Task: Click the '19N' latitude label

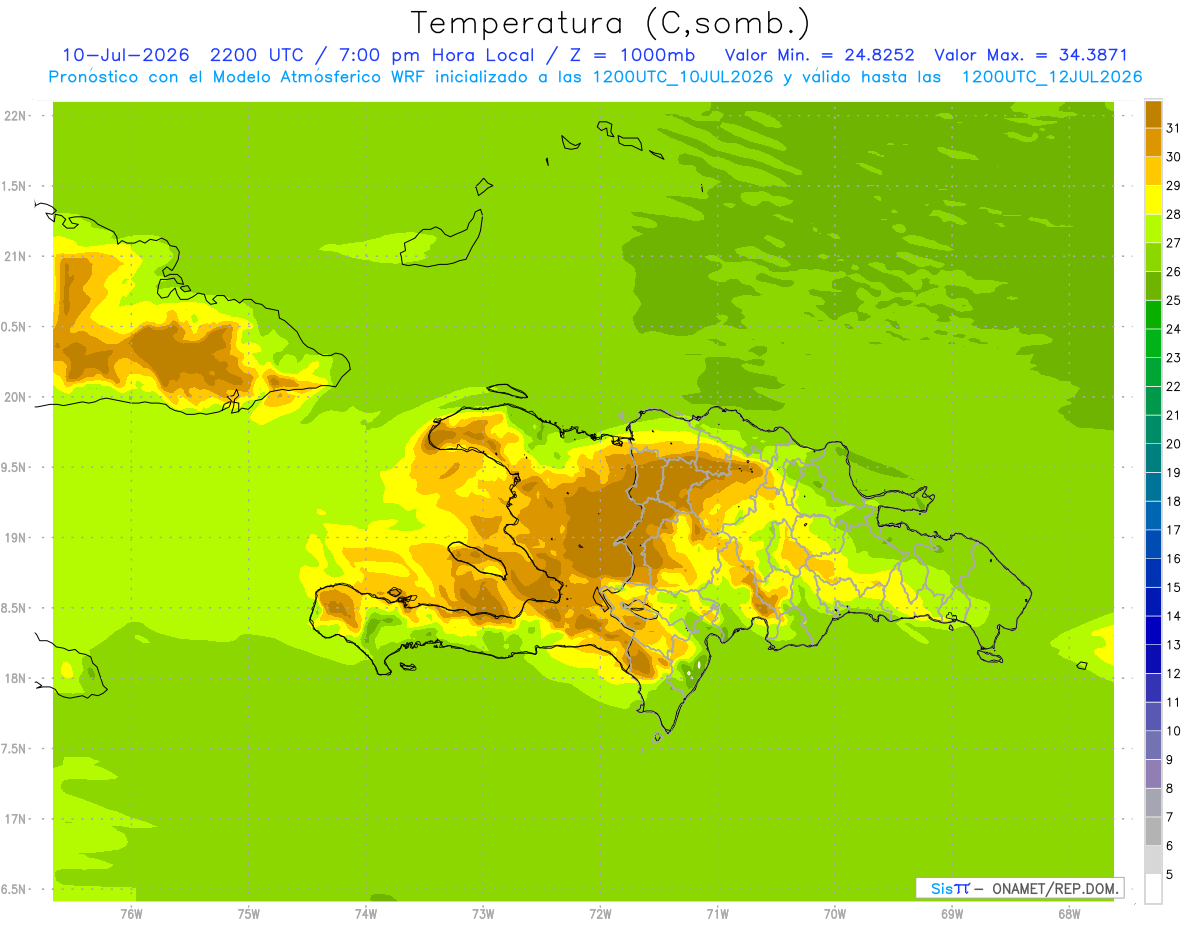Action: [x=14, y=538]
